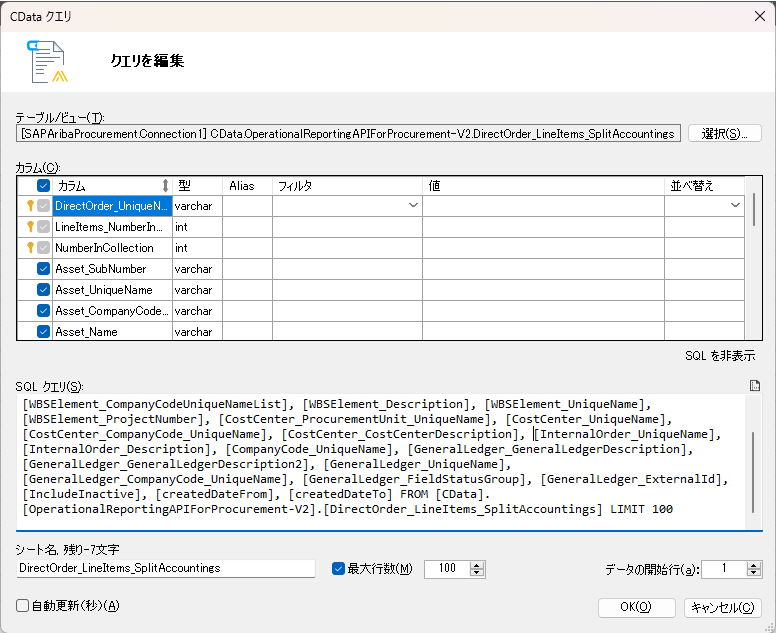
Task: Click the キャンセル(C) button
Action: point(723,607)
